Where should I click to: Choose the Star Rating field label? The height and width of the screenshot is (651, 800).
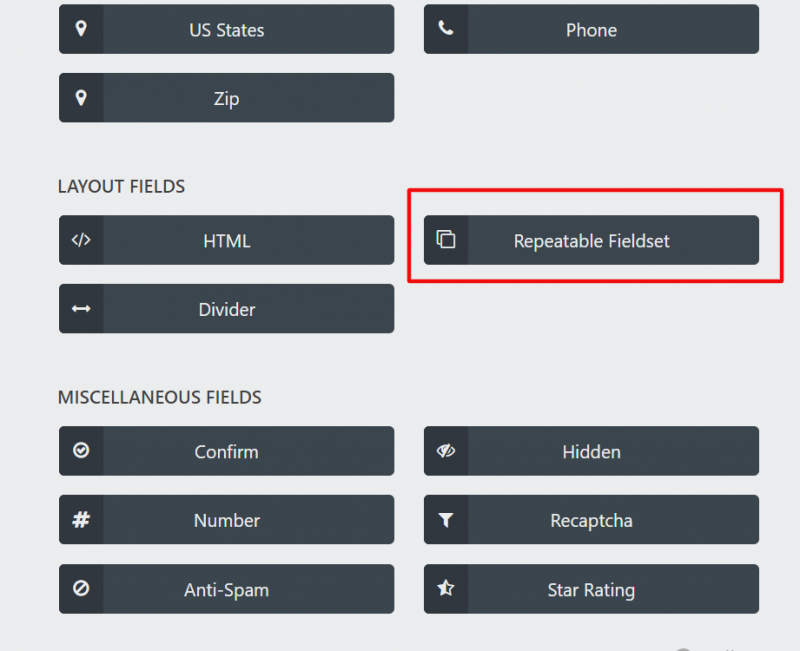point(591,590)
